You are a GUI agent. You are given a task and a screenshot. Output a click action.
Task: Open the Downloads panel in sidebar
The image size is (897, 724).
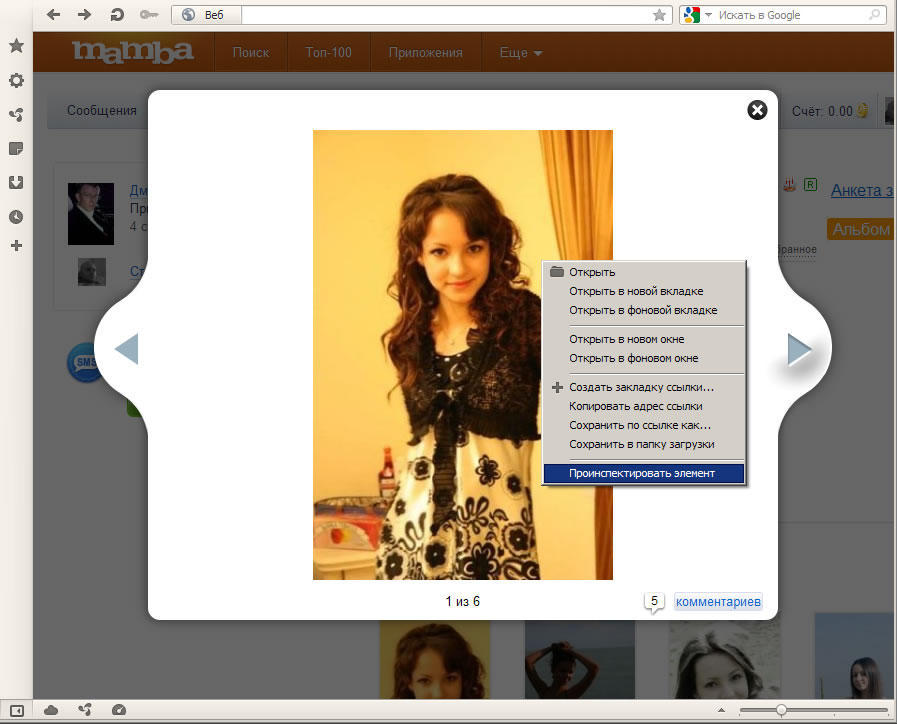pyautogui.click(x=16, y=182)
